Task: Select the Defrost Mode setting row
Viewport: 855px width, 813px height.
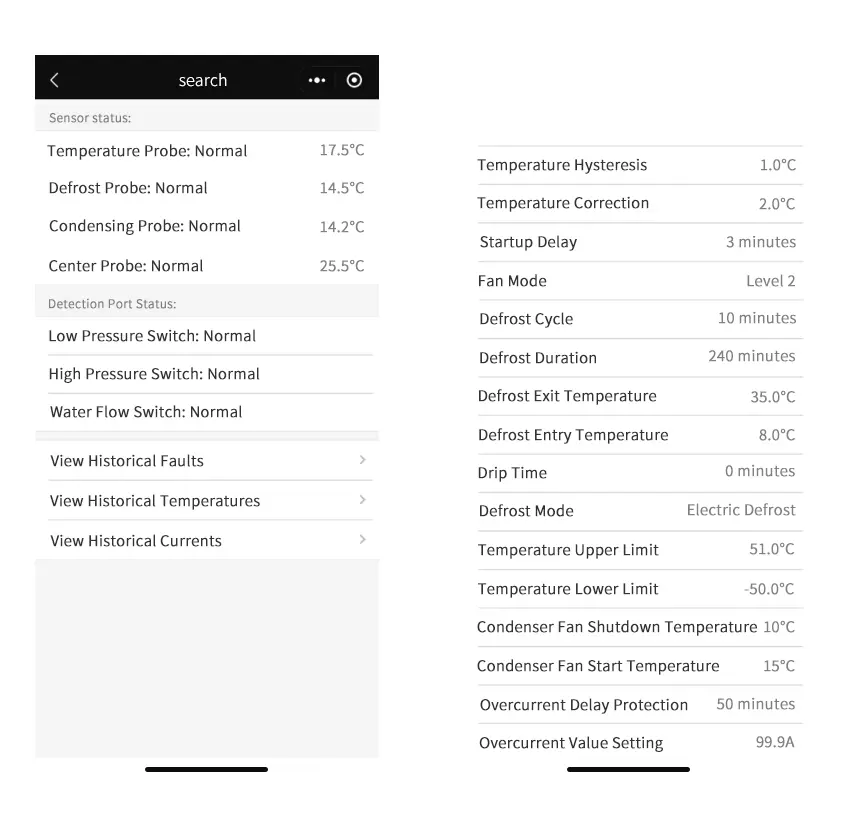Action: [637, 511]
